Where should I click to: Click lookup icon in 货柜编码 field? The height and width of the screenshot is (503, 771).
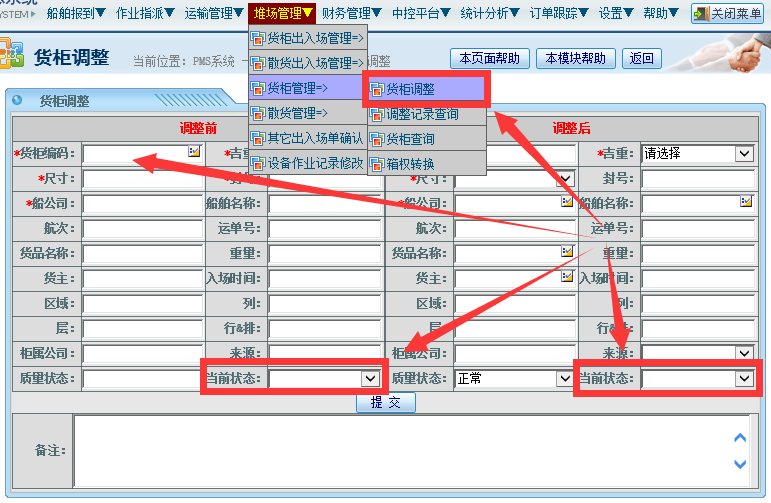tap(194, 151)
